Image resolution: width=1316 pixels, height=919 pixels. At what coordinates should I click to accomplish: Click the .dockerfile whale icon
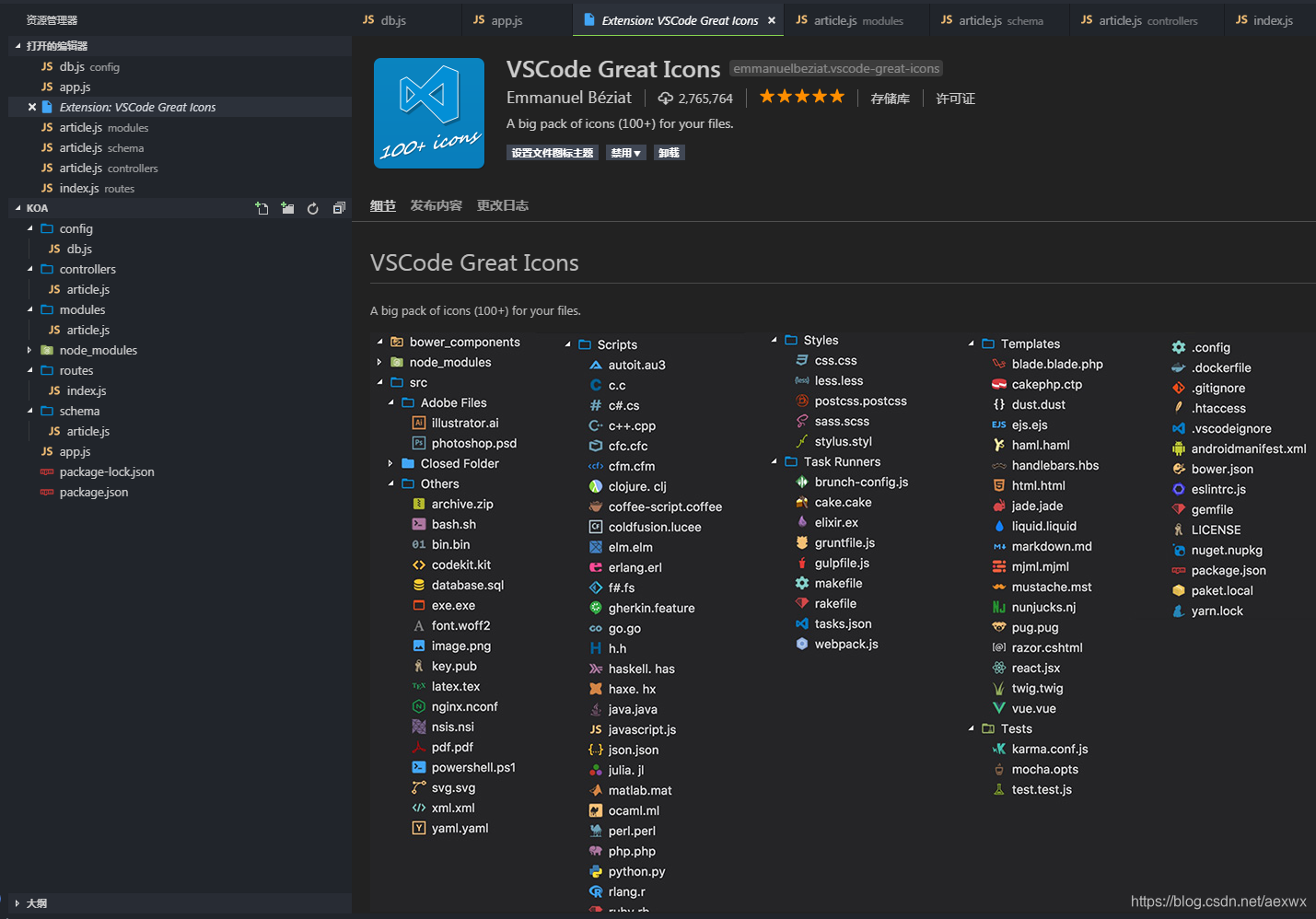tap(1179, 367)
